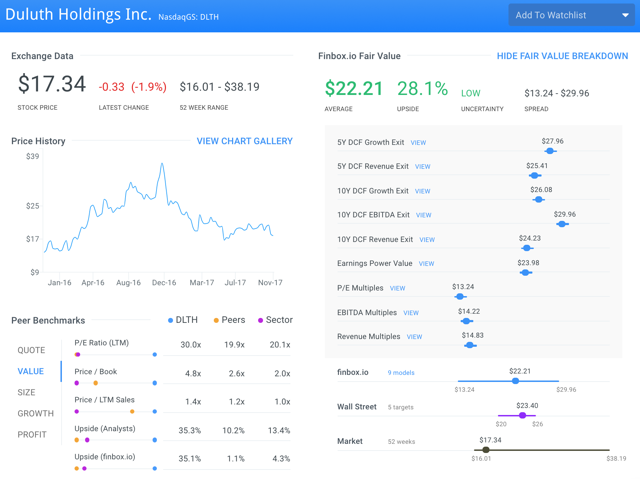Click the watchlist dropdown arrow icon
The image size is (640, 479).
tap(625, 16)
